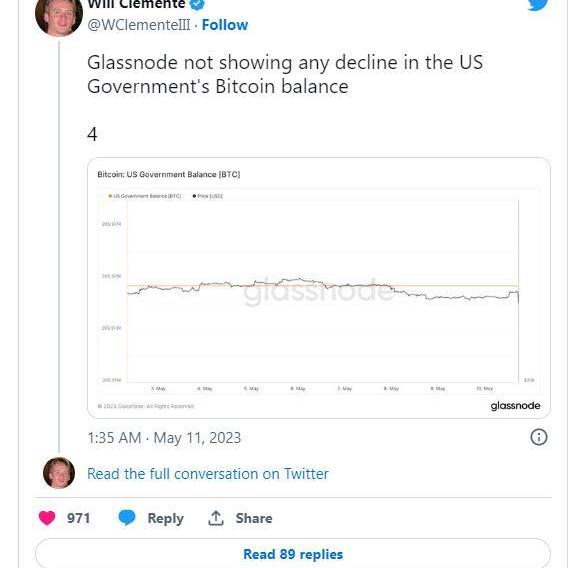Click the Will Clemente display name
This screenshot has width=586, height=568.
[x=136, y=4]
